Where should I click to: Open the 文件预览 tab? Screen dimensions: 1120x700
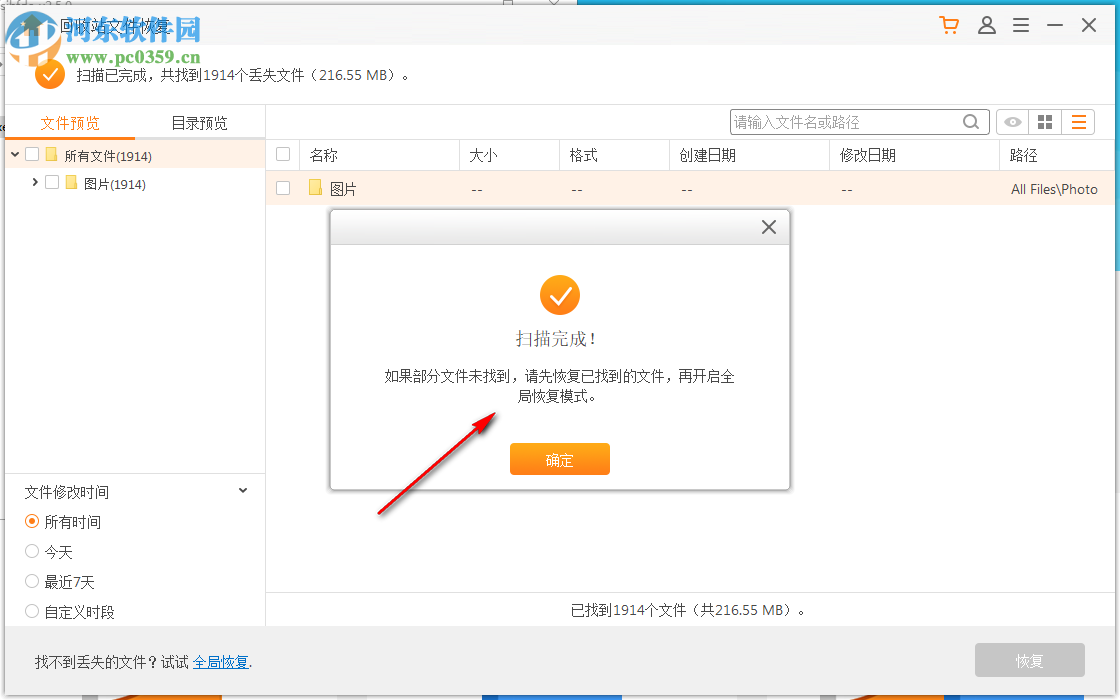point(69,122)
